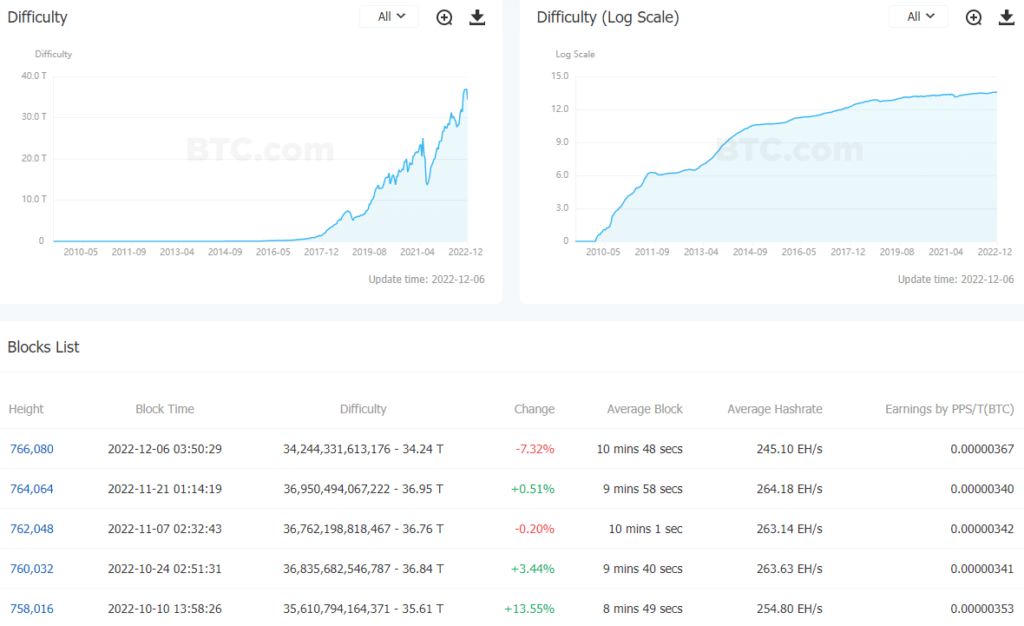The height and width of the screenshot is (626, 1024).
Task: Go to block 762,048 details
Action: click(x=31, y=529)
